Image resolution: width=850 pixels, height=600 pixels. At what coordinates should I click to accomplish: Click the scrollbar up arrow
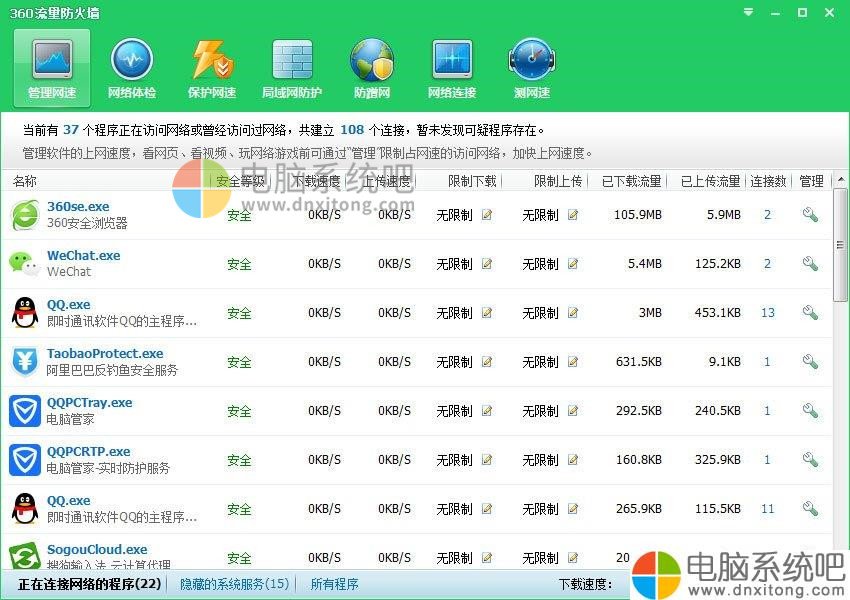841,179
